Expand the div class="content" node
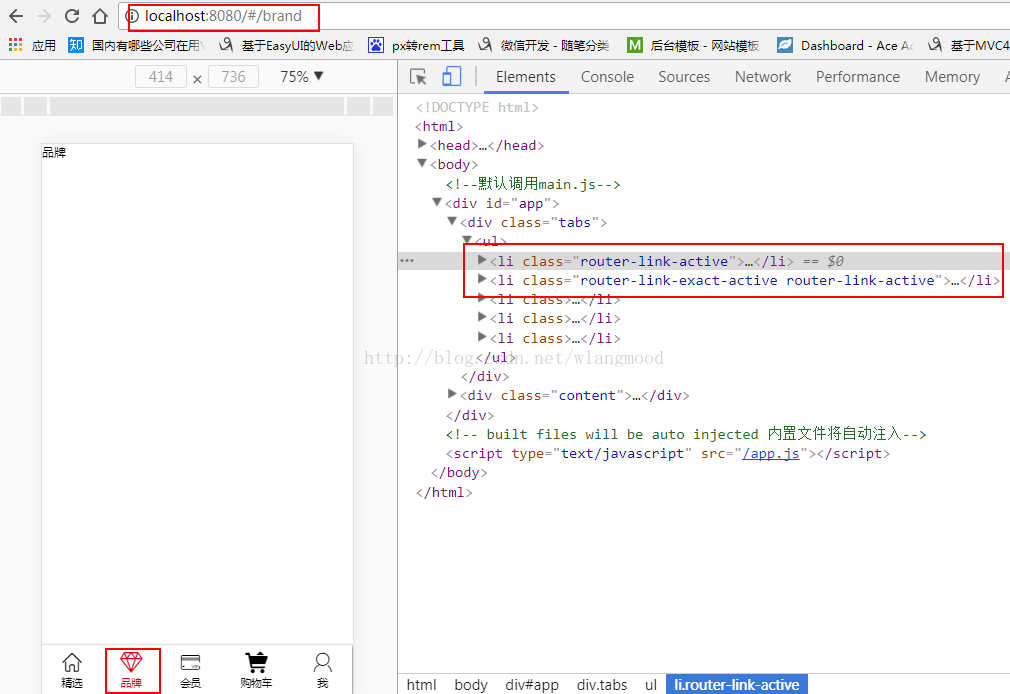The height and width of the screenshot is (694, 1010). (452, 394)
